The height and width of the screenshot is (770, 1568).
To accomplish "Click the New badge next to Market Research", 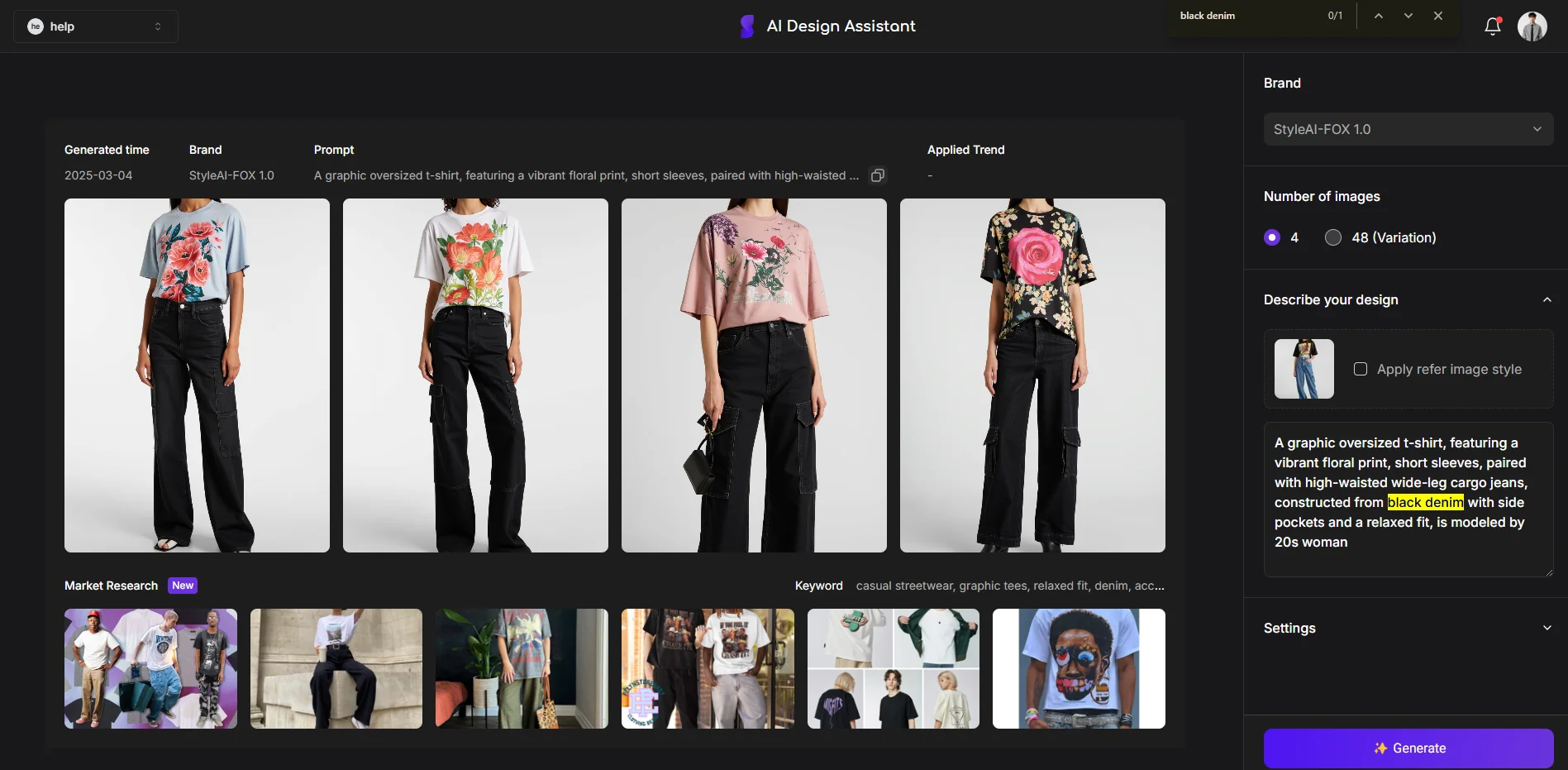I will click(x=183, y=586).
